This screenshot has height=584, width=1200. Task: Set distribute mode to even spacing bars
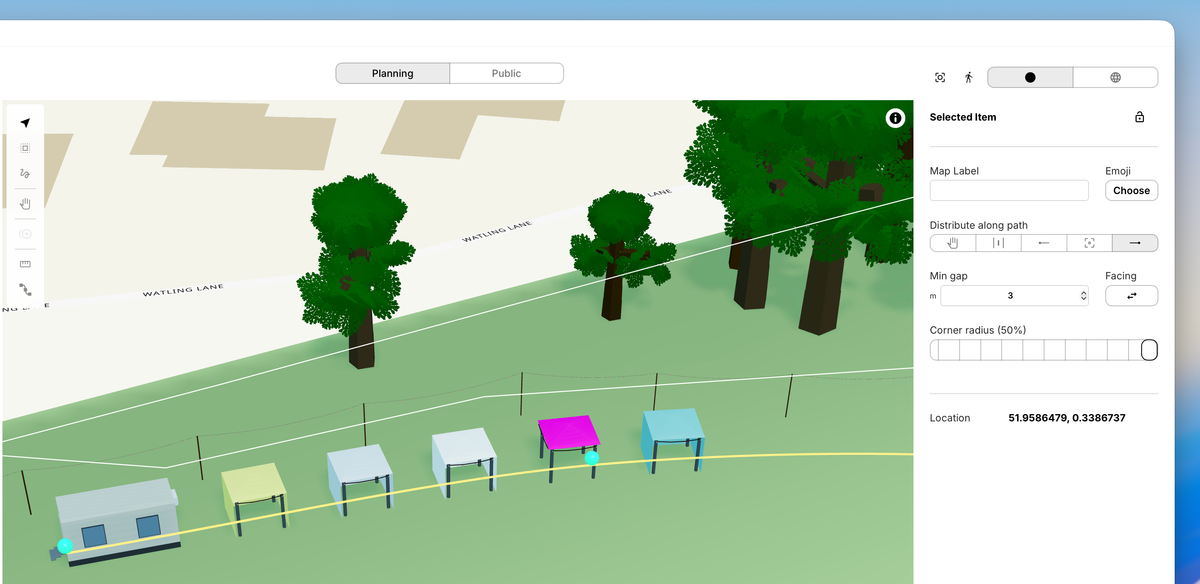pos(998,243)
